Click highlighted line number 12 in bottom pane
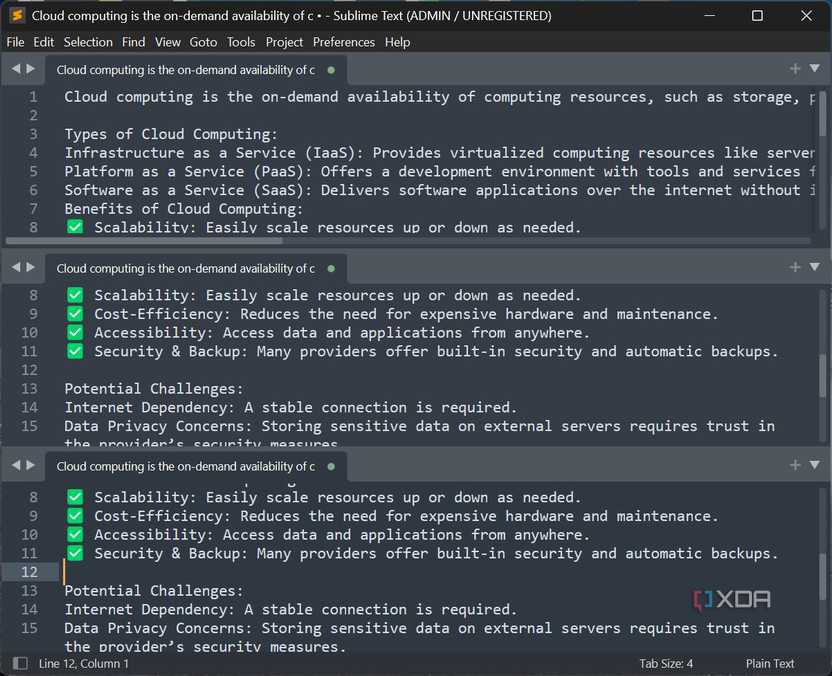The width and height of the screenshot is (832, 676). pos(29,571)
